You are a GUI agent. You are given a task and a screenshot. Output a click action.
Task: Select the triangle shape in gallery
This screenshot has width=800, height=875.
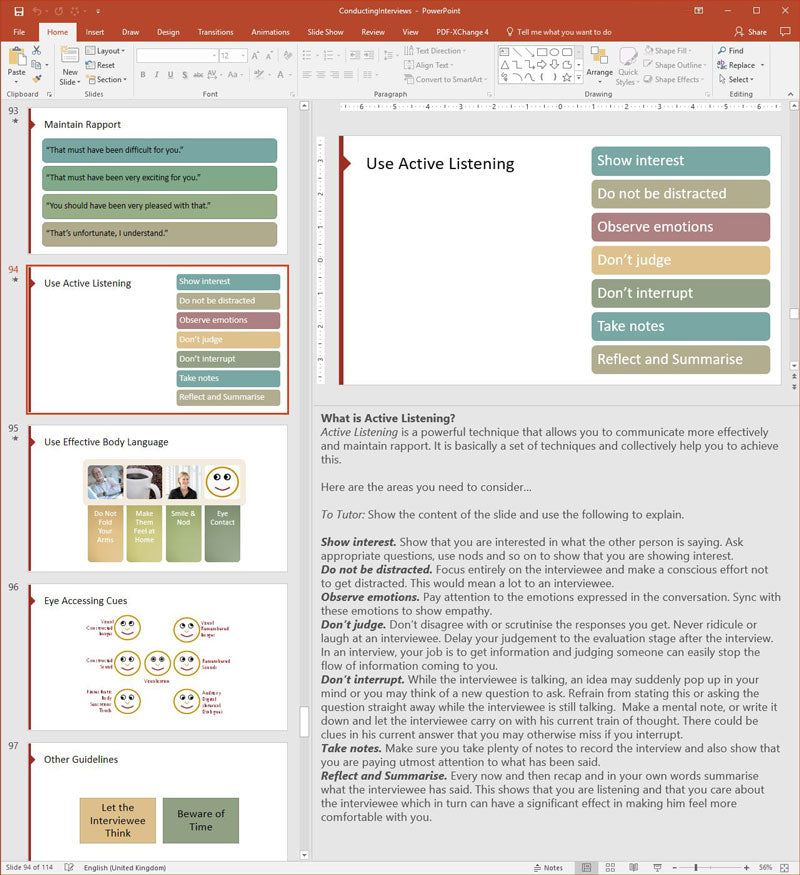(x=504, y=65)
